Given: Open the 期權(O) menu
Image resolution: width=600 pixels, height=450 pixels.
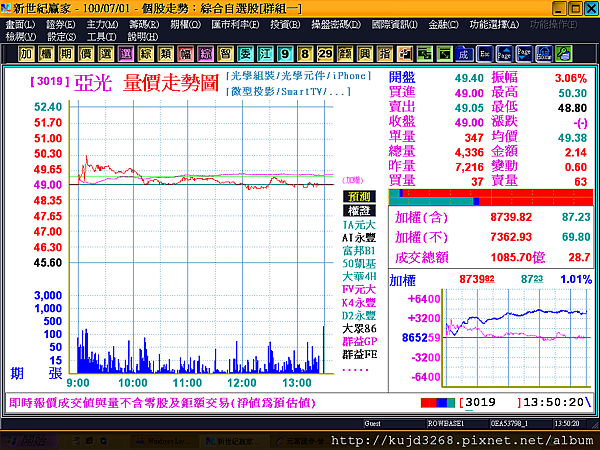Looking at the screenshot, I should pyautogui.click(x=186, y=24).
